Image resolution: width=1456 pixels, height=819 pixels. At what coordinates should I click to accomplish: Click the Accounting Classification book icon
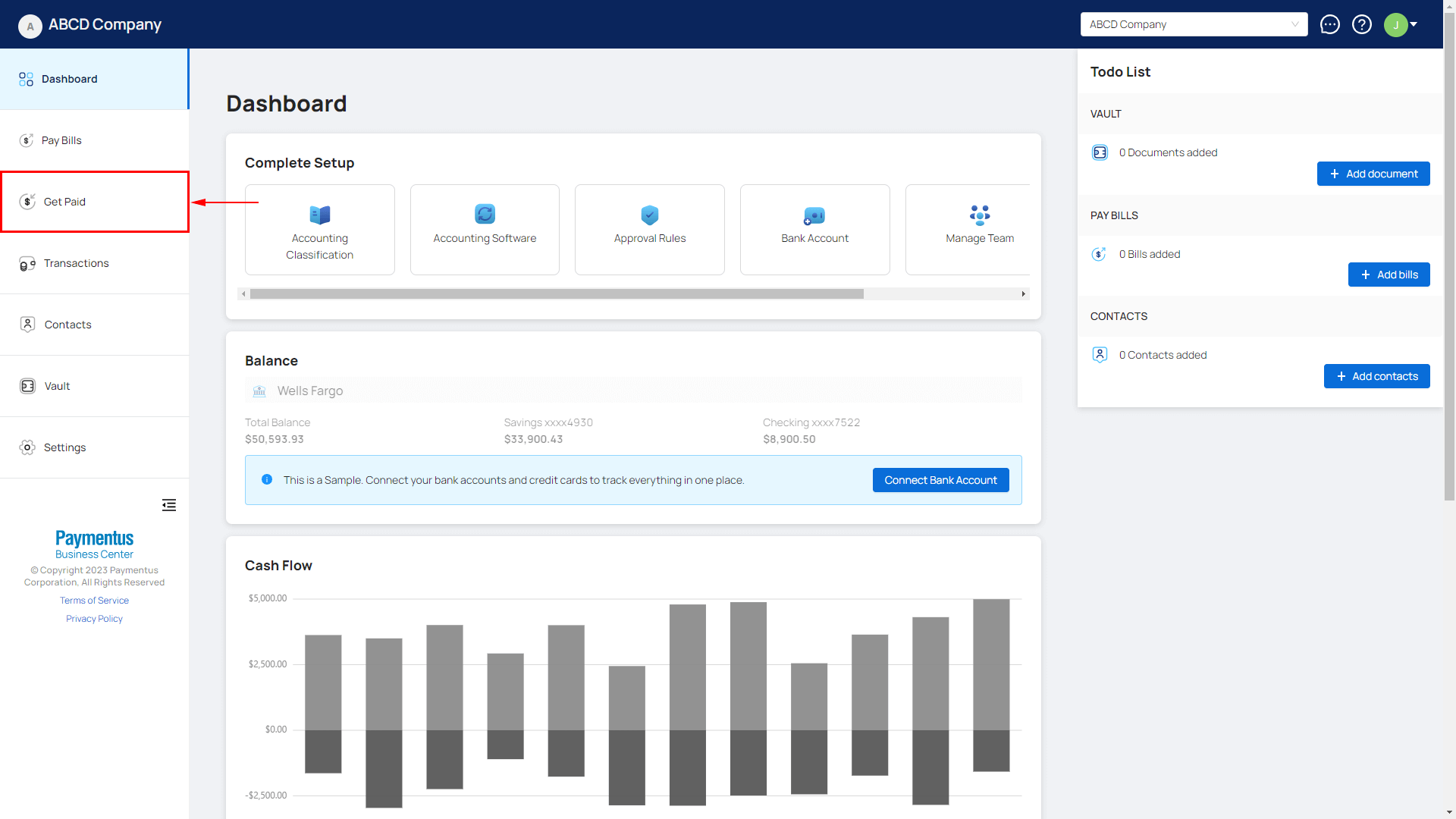[320, 215]
